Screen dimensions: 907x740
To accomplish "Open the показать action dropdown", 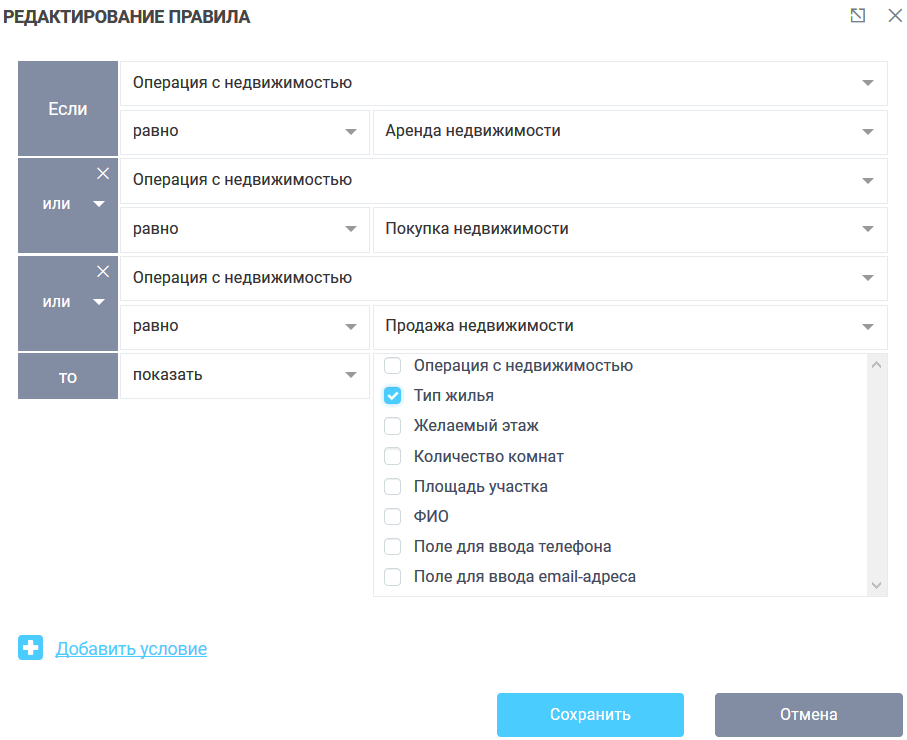I will pos(352,376).
